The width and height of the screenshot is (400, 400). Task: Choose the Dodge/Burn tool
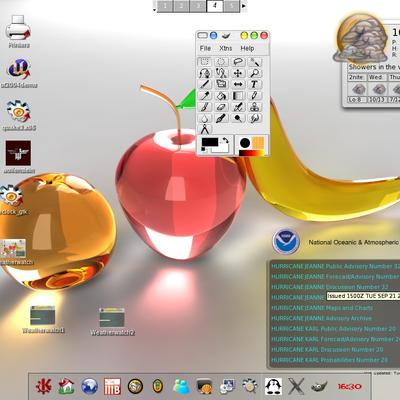[x=238, y=118]
